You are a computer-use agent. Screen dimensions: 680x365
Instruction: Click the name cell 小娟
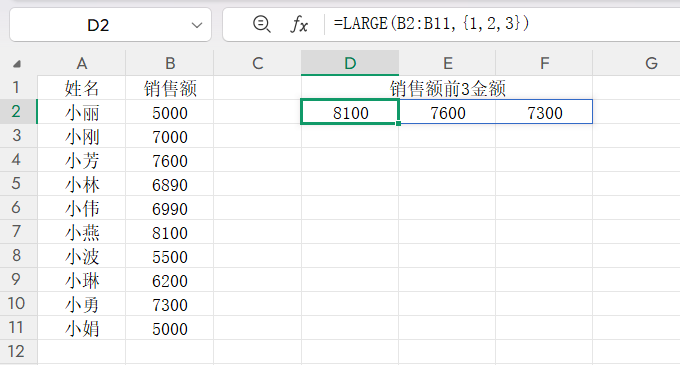[x=82, y=328]
